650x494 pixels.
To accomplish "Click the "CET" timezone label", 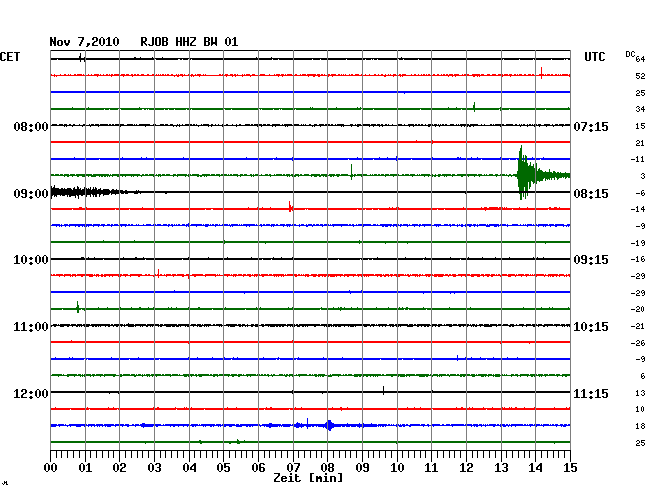I will tap(10, 57).
